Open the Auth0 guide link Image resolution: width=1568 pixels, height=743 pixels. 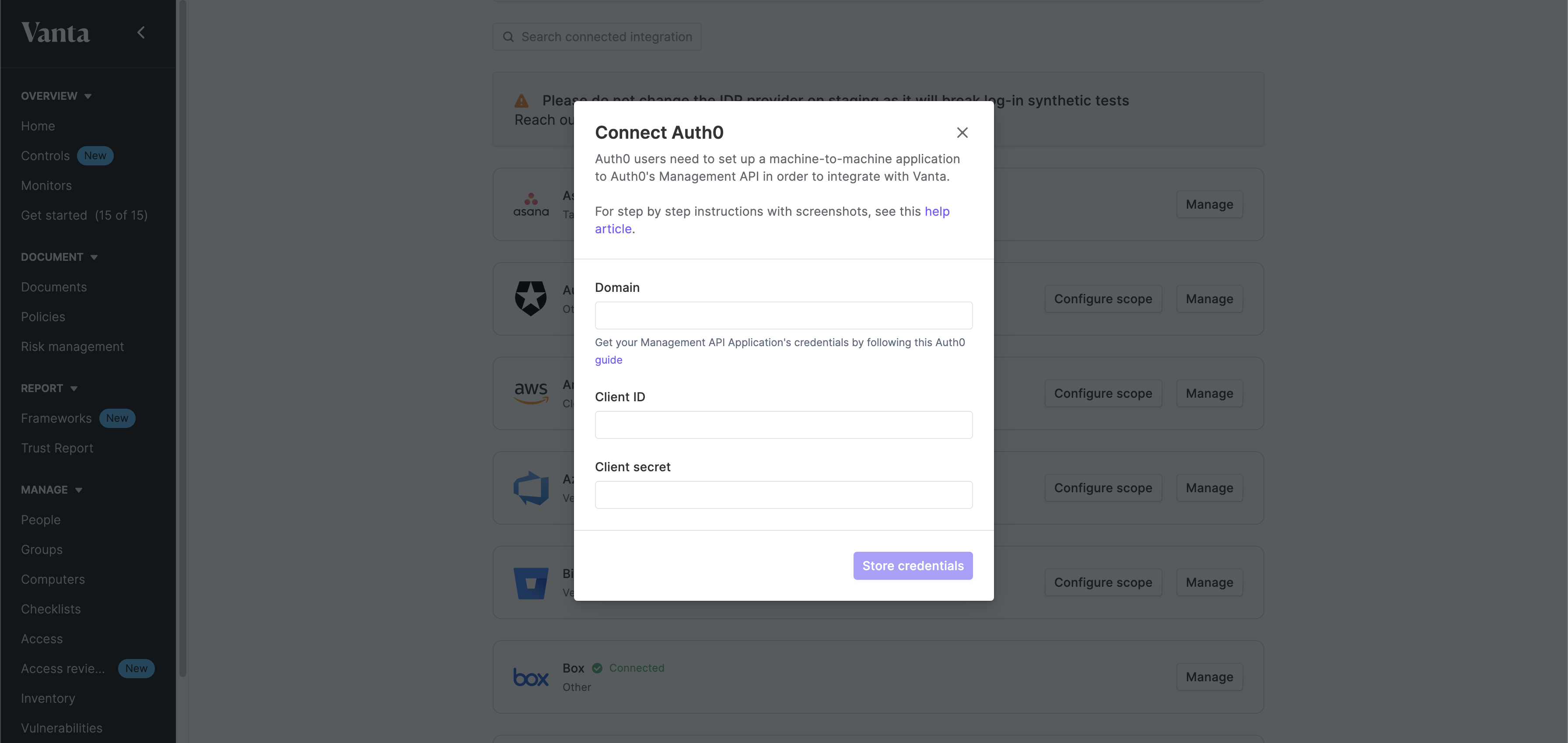coord(608,360)
